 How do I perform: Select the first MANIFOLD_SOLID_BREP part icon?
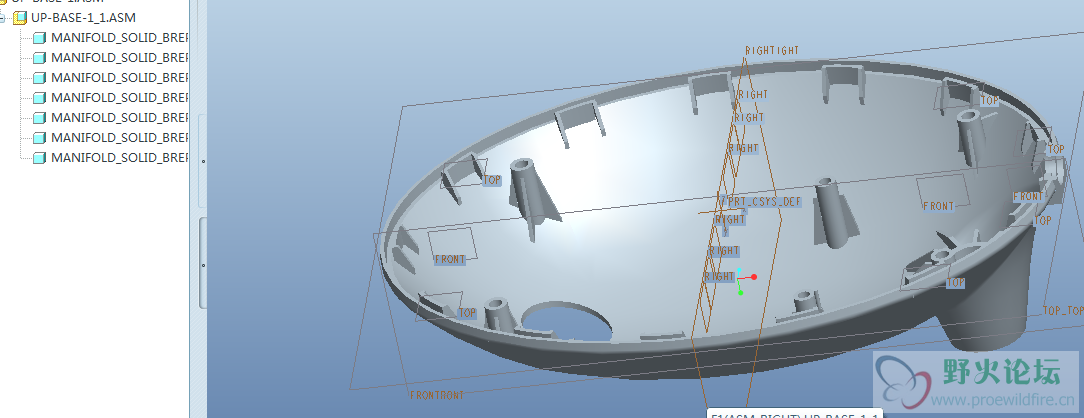[x=39, y=37]
